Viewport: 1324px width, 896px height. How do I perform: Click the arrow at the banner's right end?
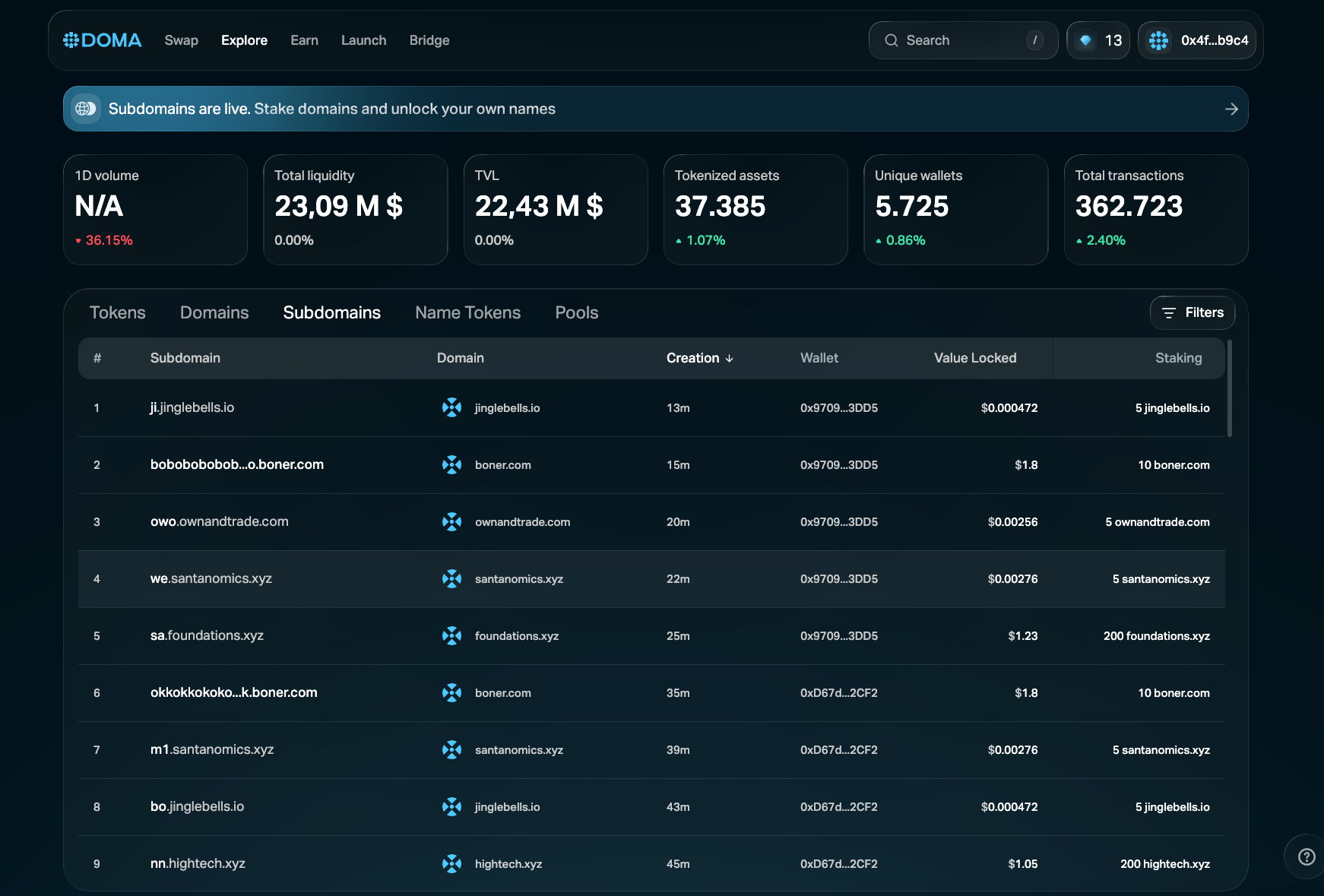1231,109
